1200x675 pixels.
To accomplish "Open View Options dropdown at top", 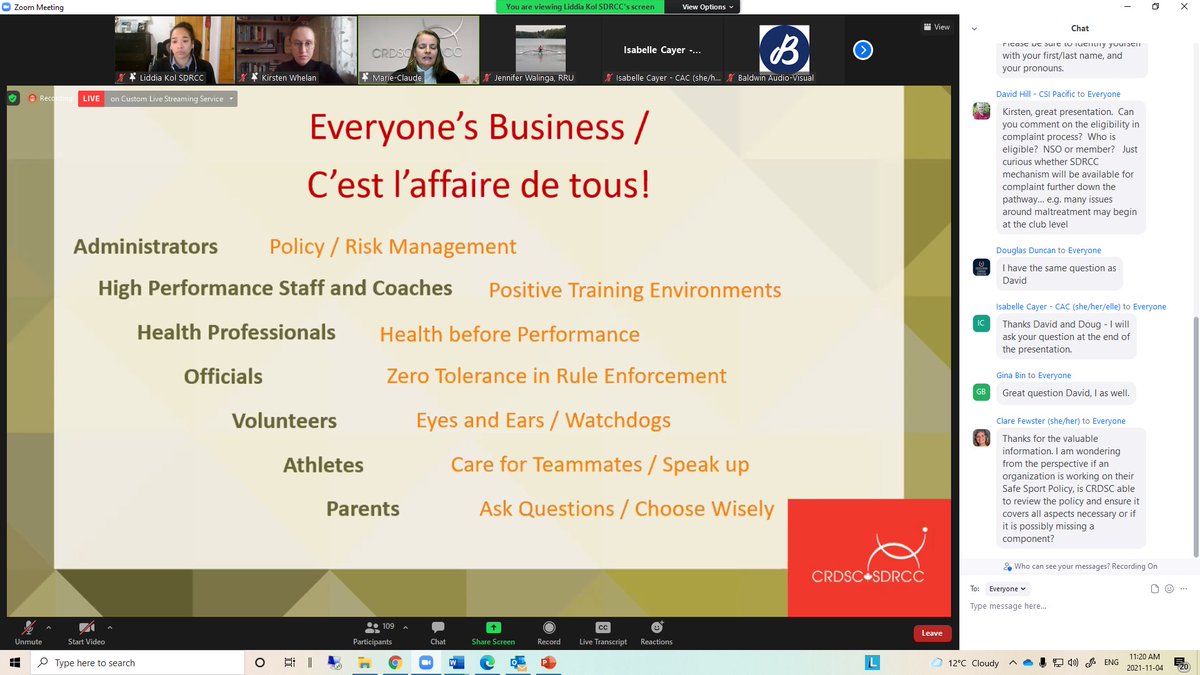I will point(707,6).
